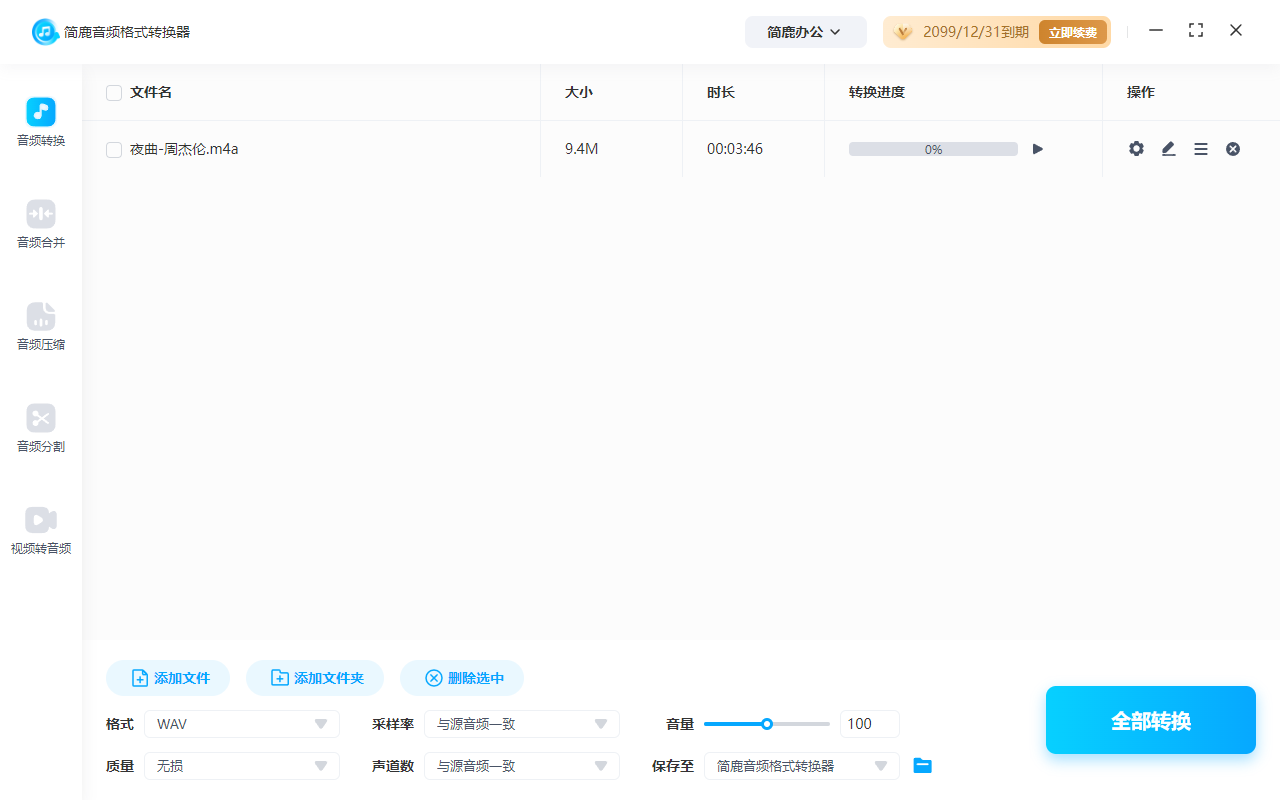The height and width of the screenshot is (800, 1280).
Task: Check the checkbox beside 夜曲-周杰伦.m4a
Action: tap(113, 148)
